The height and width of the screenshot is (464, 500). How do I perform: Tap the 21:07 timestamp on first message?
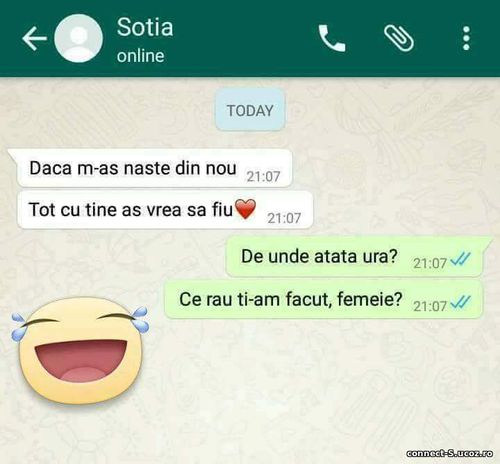click(x=263, y=176)
